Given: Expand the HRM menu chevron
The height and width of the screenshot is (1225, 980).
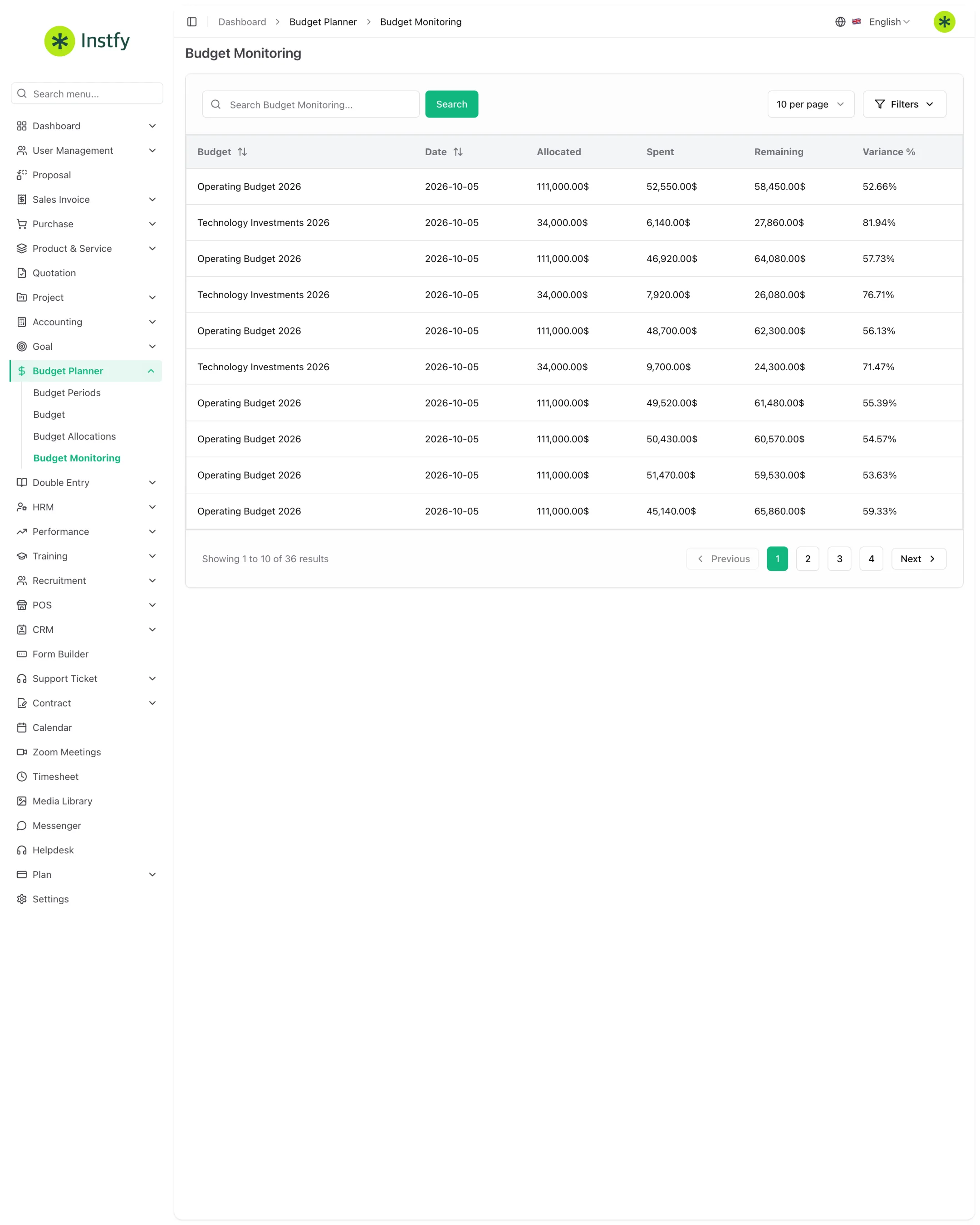Looking at the screenshot, I should coord(152,507).
